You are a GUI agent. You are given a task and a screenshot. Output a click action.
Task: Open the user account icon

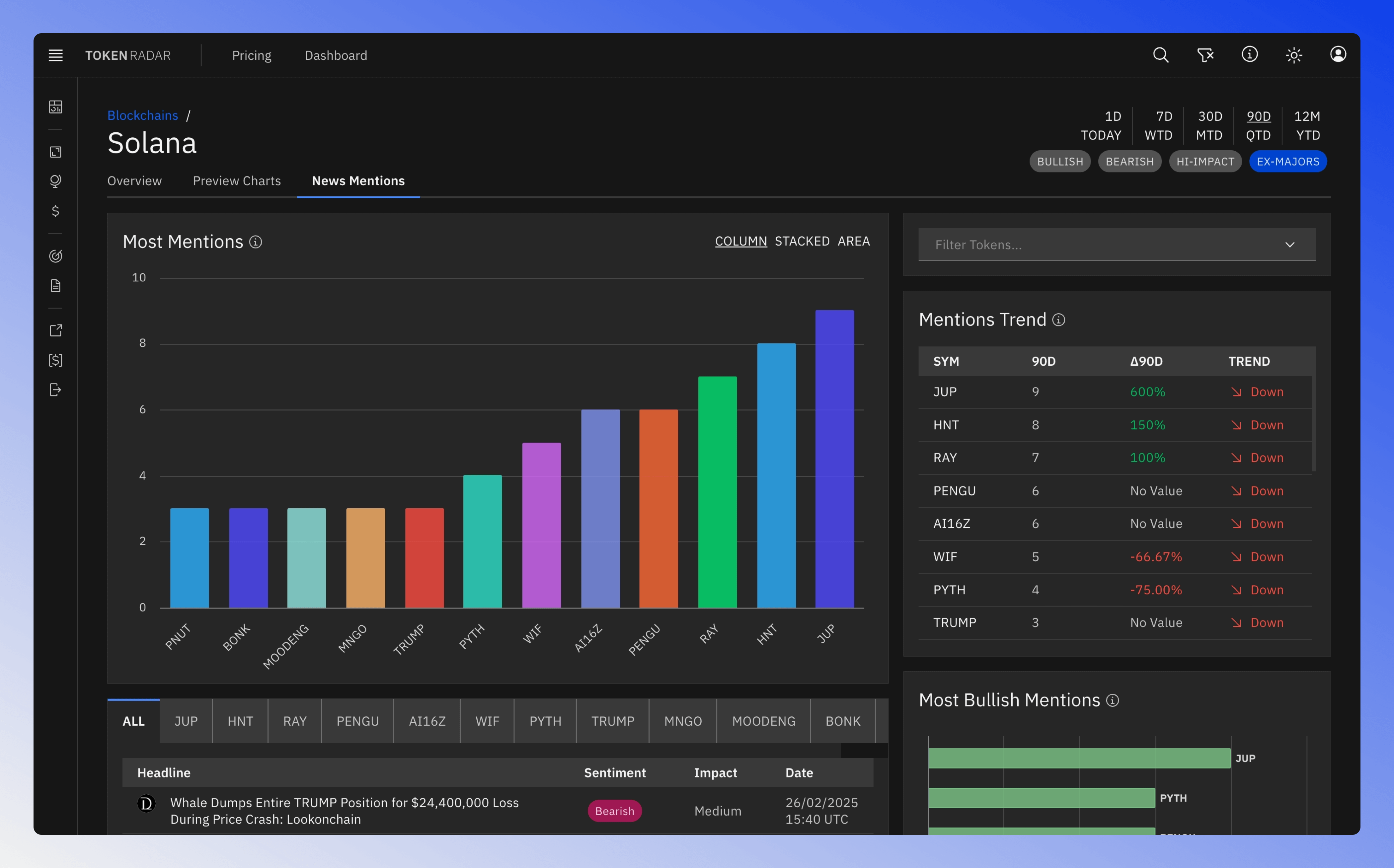[x=1338, y=54]
